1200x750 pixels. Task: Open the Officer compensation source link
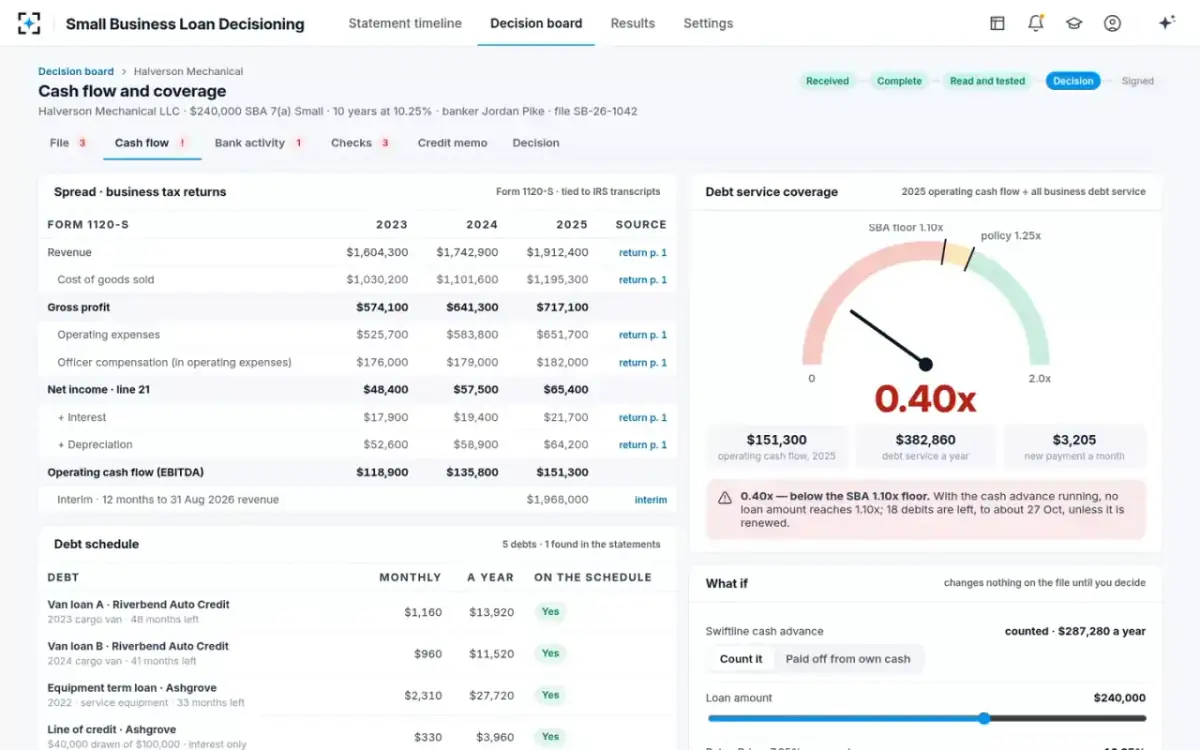643,363
